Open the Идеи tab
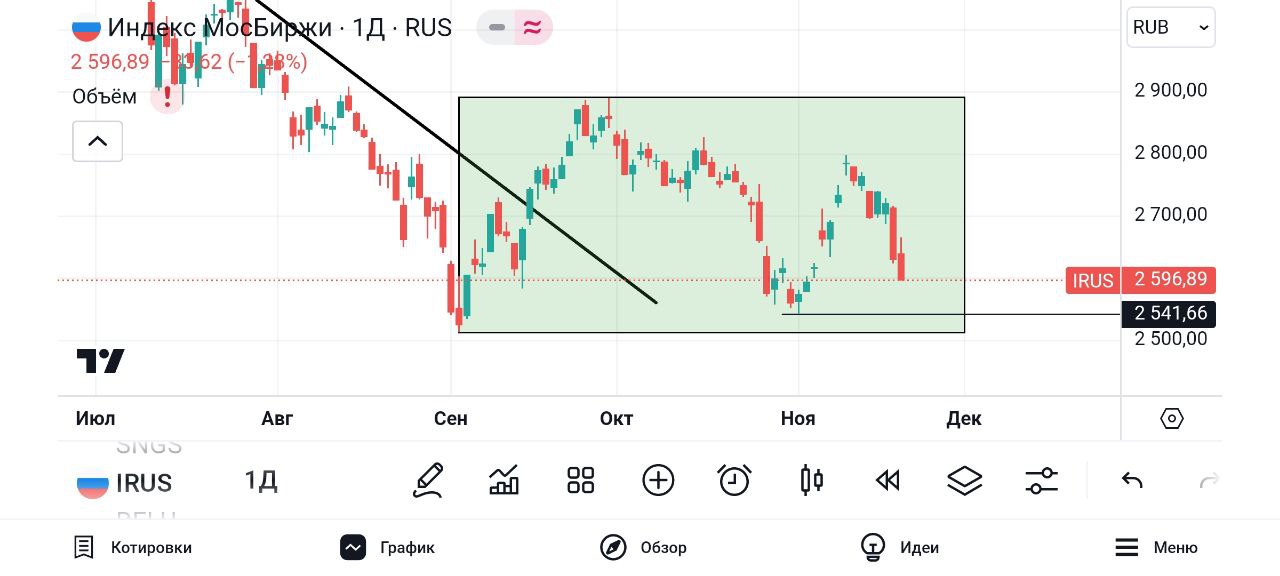The height and width of the screenshot is (576, 1280). coord(900,547)
